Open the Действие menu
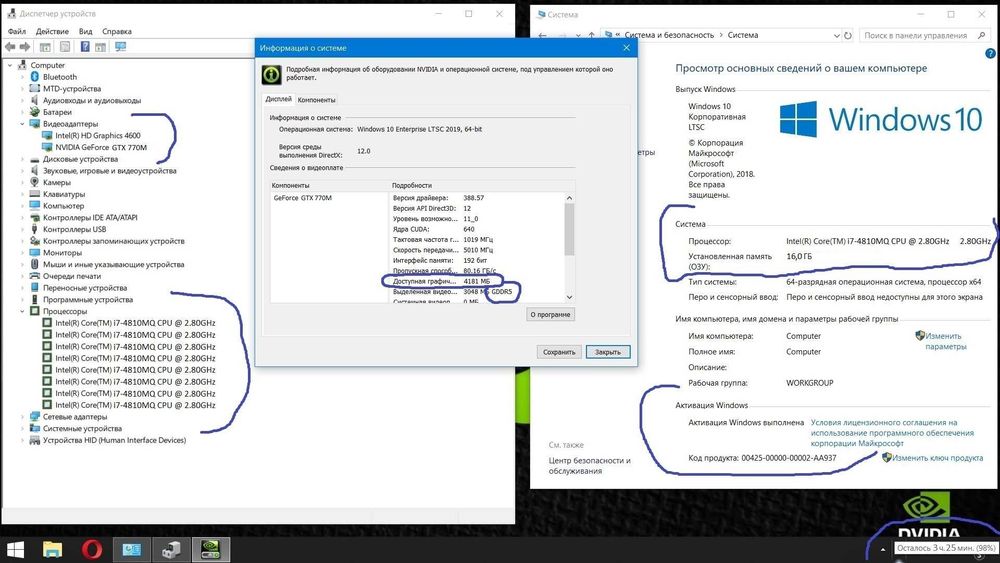This screenshot has width=1000, height=563. (52, 31)
